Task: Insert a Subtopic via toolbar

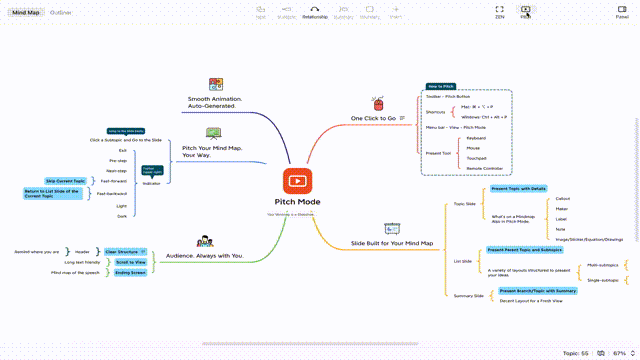Action: (x=287, y=12)
